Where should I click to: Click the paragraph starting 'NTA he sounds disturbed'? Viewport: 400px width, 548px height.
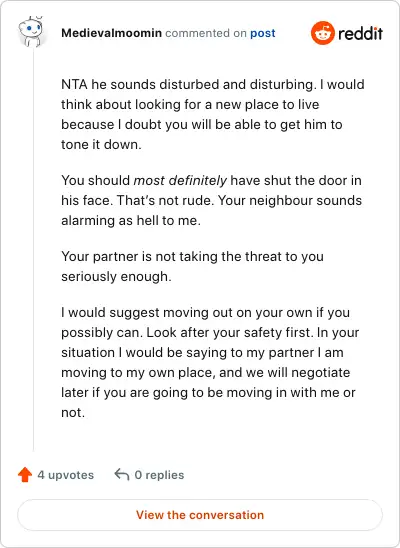[213, 114]
